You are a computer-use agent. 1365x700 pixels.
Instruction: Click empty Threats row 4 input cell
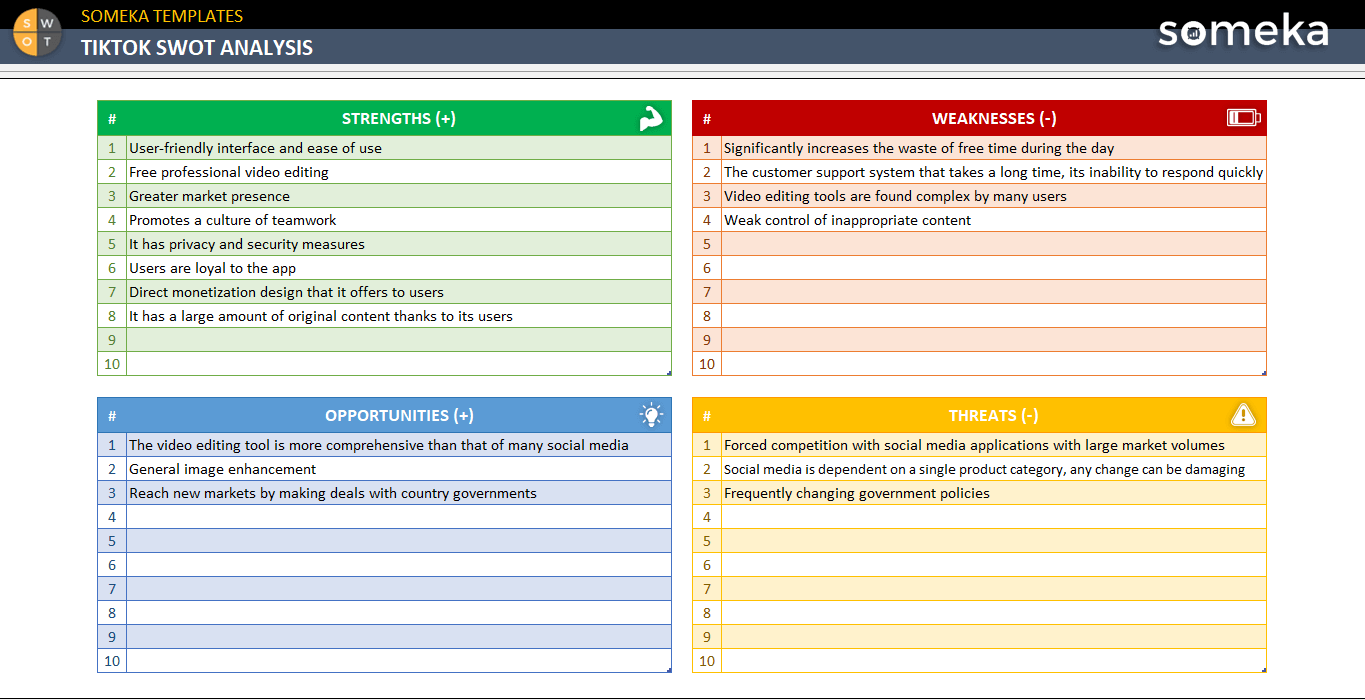(994, 517)
